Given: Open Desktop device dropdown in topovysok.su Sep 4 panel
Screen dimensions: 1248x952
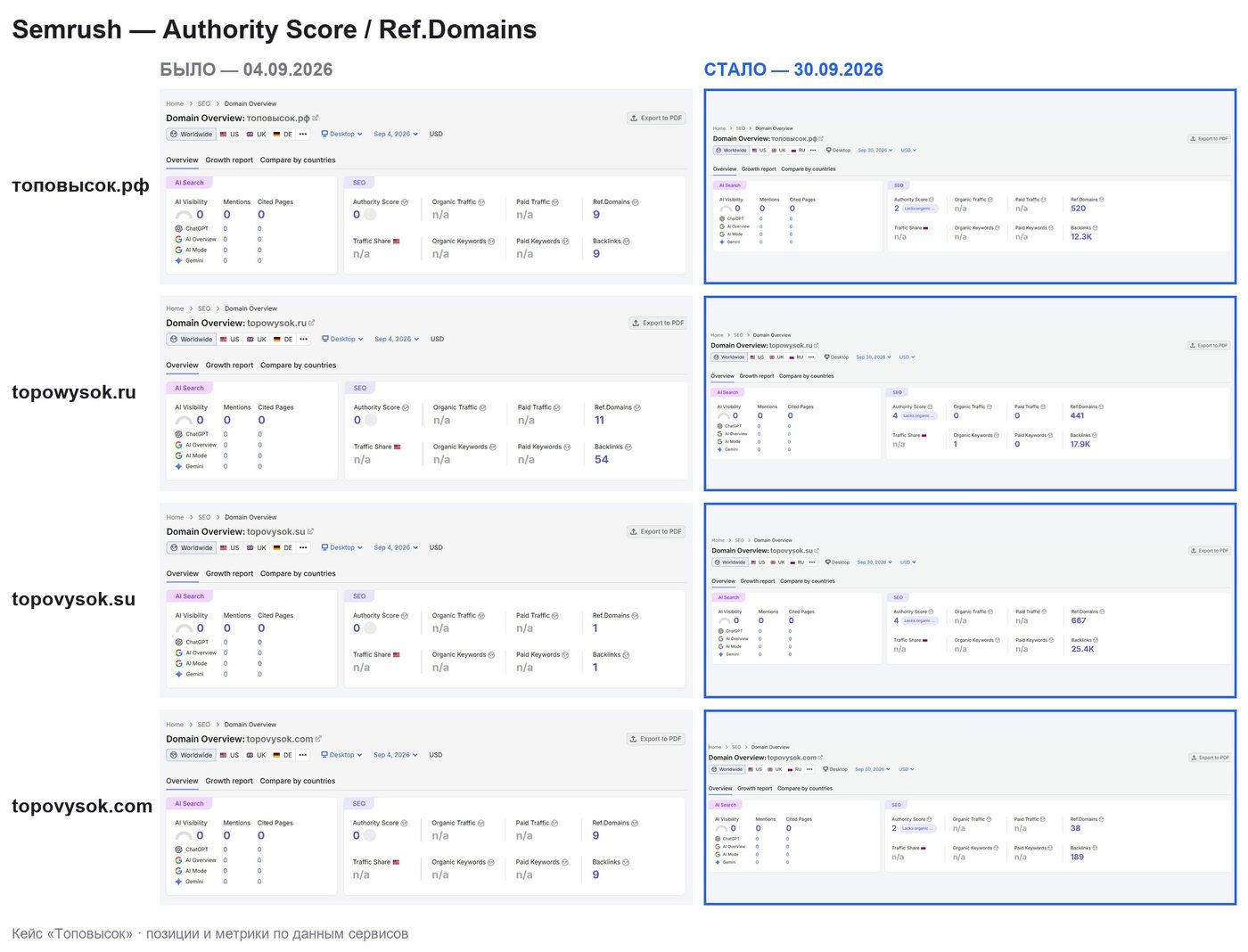Looking at the screenshot, I should pos(342,548).
